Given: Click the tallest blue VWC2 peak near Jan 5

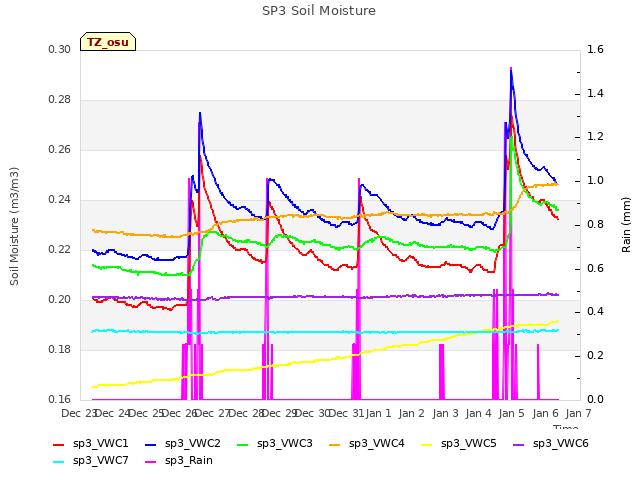Looking at the screenshot, I should tap(511, 73).
